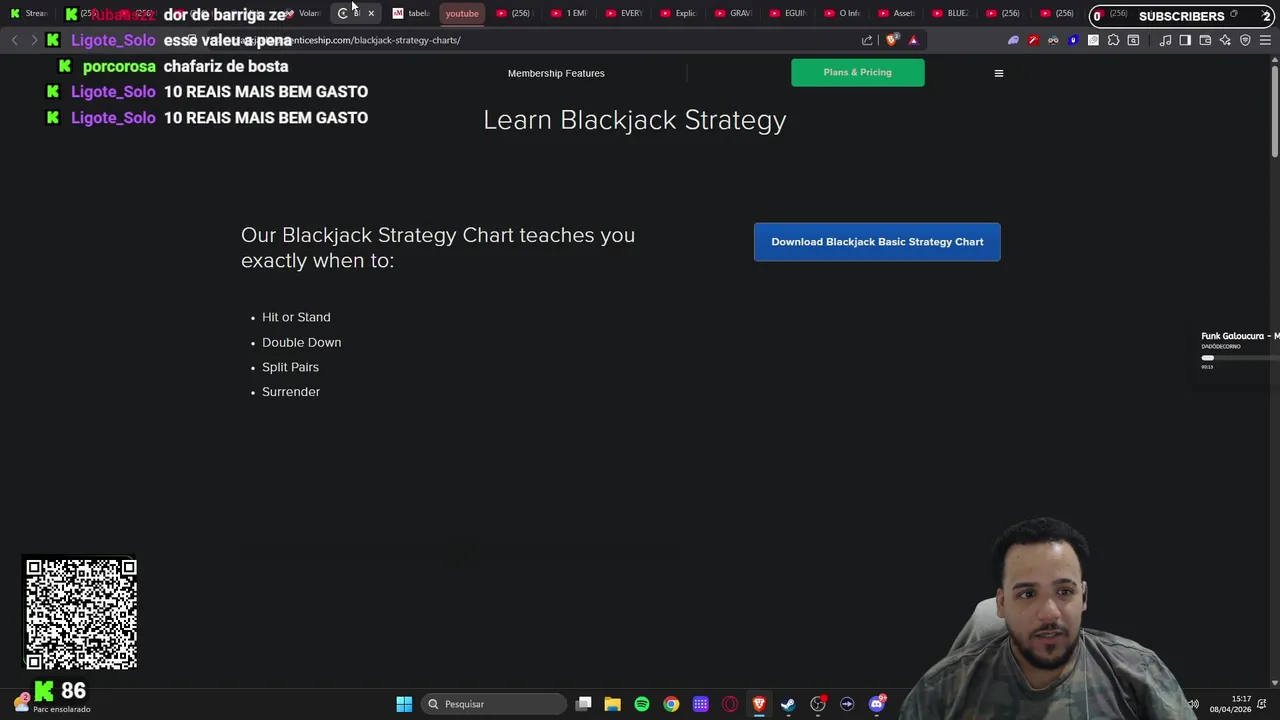The image size is (1280, 720).
Task: Click the taskbar volume speaker icon
Action: click(x=1193, y=704)
